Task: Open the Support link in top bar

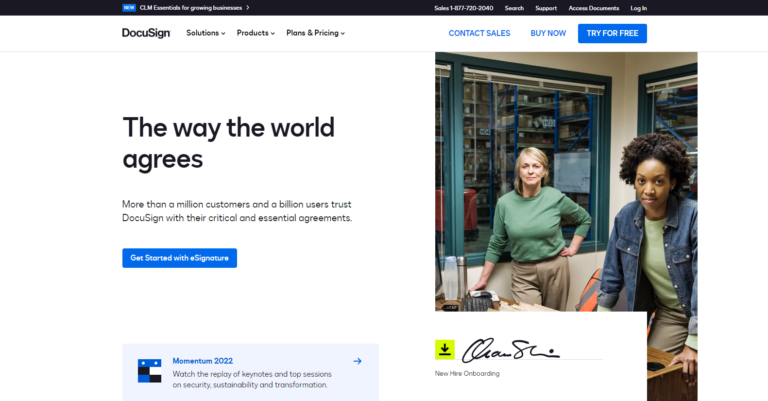Action: (x=546, y=8)
